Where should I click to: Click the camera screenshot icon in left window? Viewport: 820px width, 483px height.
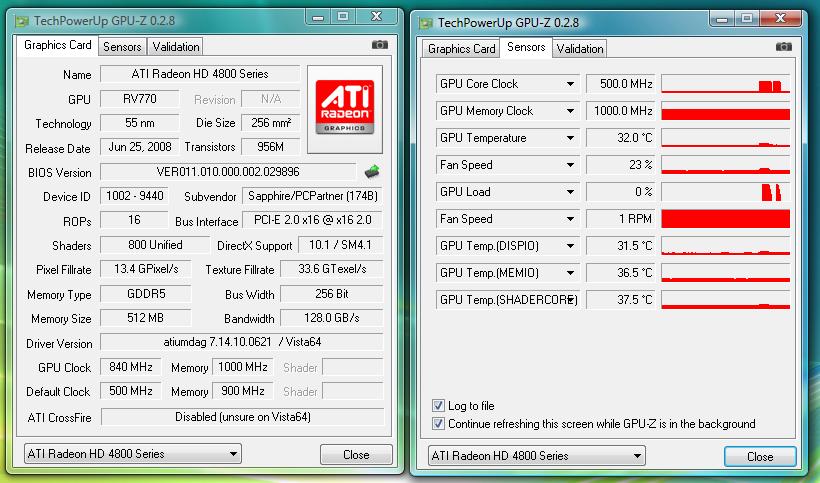[x=380, y=45]
